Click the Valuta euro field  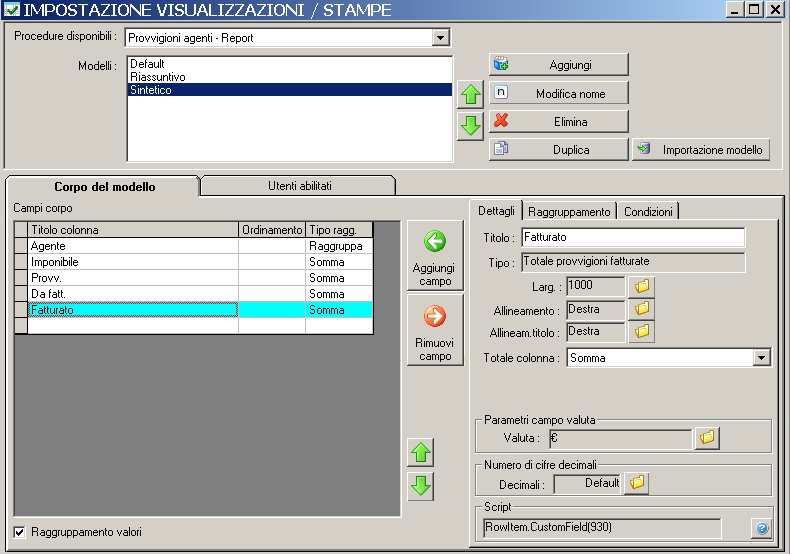coord(621,438)
